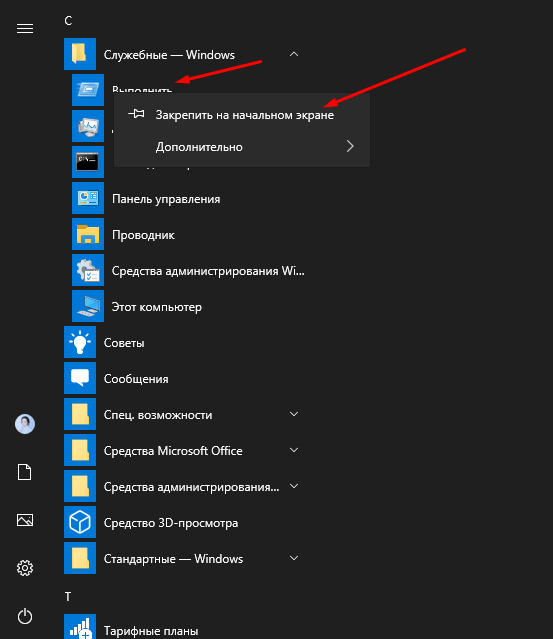
Task: Click the Проводник folder icon
Action: [x=88, y=234]
